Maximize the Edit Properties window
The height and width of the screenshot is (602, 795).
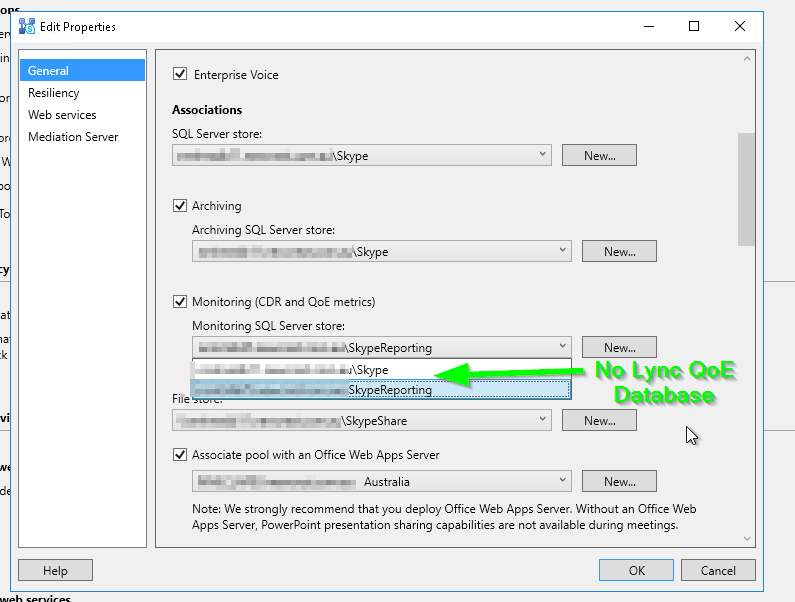[694, 26]
